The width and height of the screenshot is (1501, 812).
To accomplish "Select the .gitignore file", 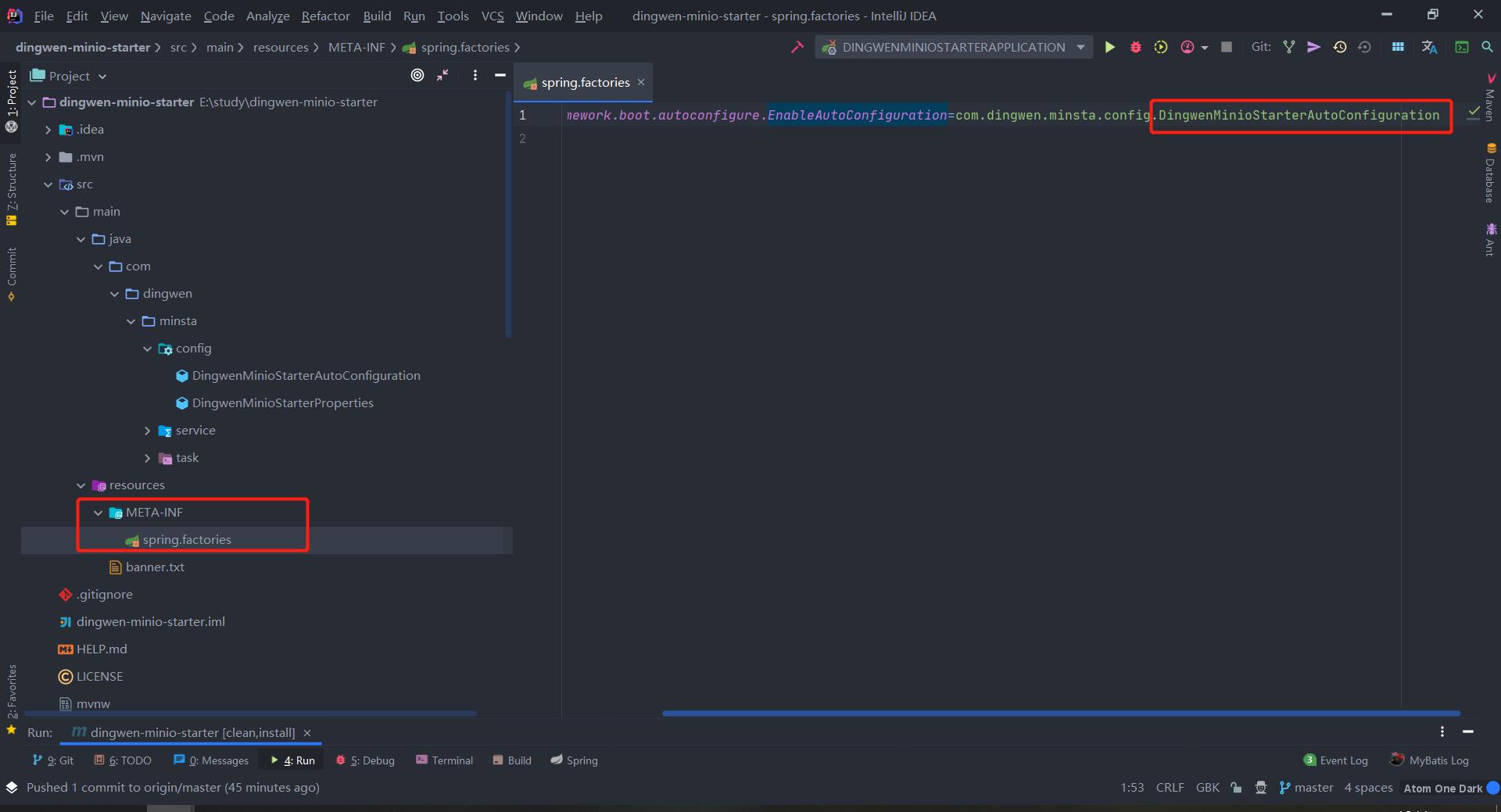I will [95, 595].
